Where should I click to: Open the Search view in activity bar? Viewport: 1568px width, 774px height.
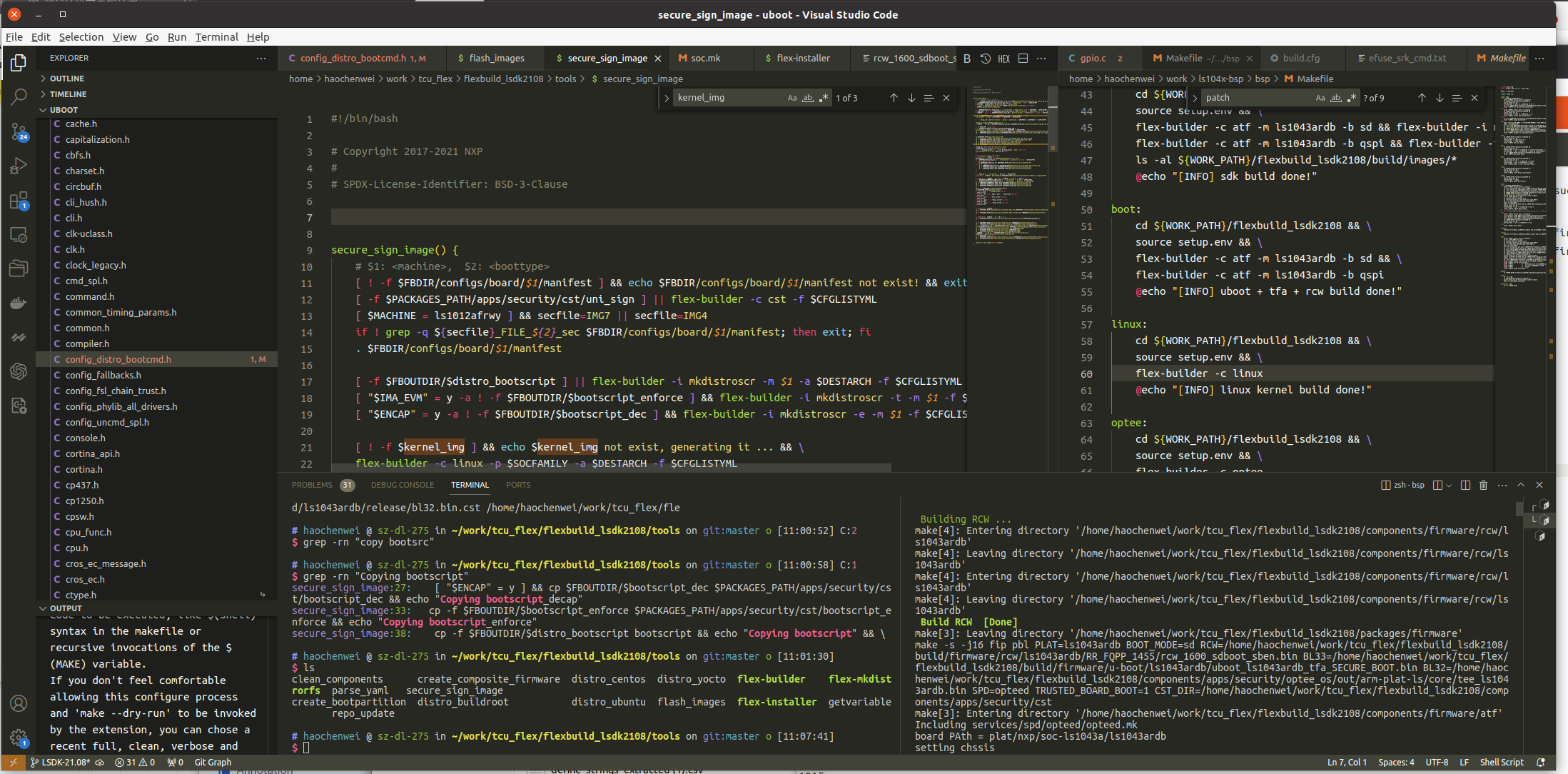(19, 96)
